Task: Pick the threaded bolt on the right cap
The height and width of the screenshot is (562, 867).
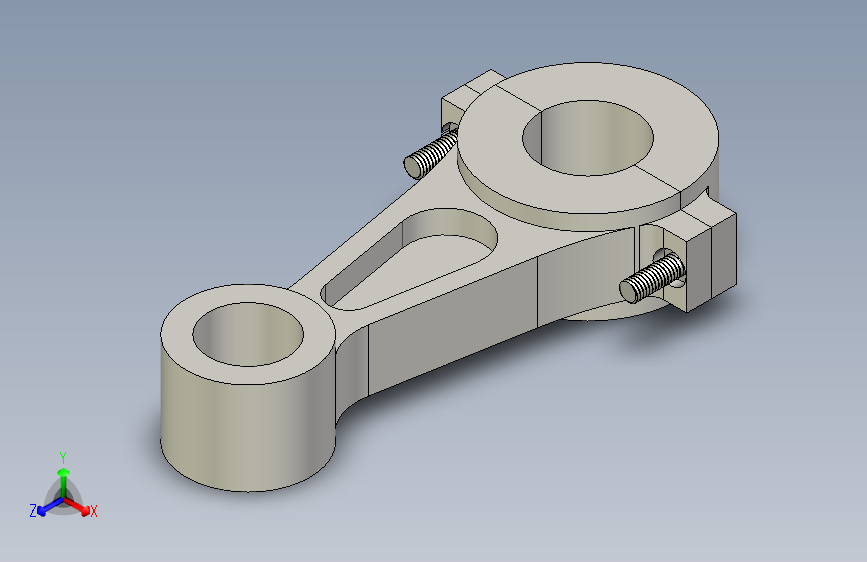Action: [x=651, y=278]
